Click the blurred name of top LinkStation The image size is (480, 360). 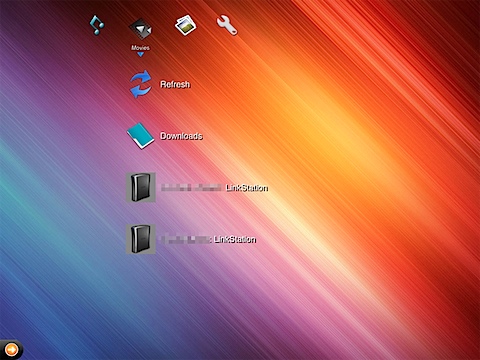(191, 188)
